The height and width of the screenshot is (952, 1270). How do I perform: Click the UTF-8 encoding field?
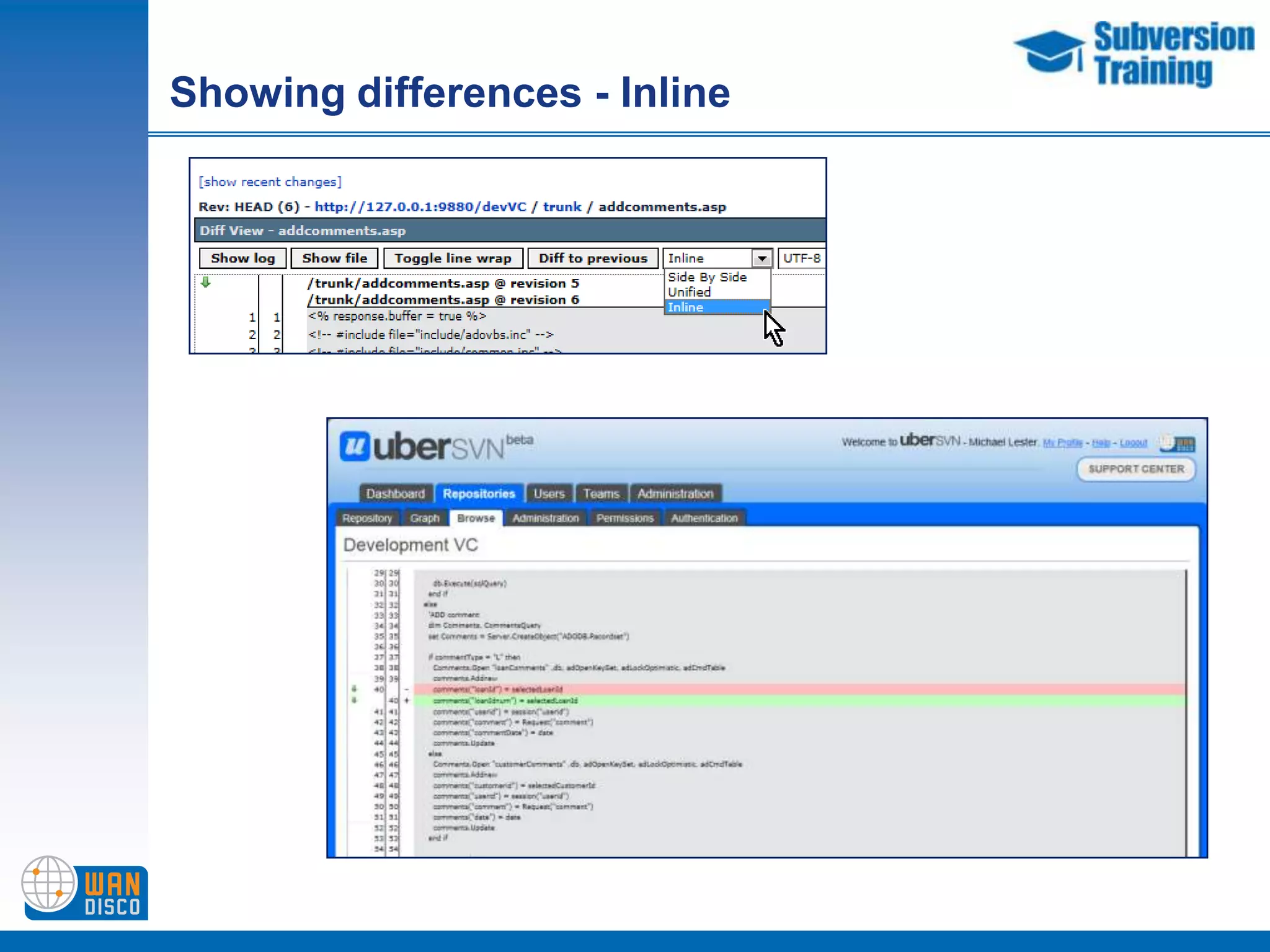coord(801,258)
